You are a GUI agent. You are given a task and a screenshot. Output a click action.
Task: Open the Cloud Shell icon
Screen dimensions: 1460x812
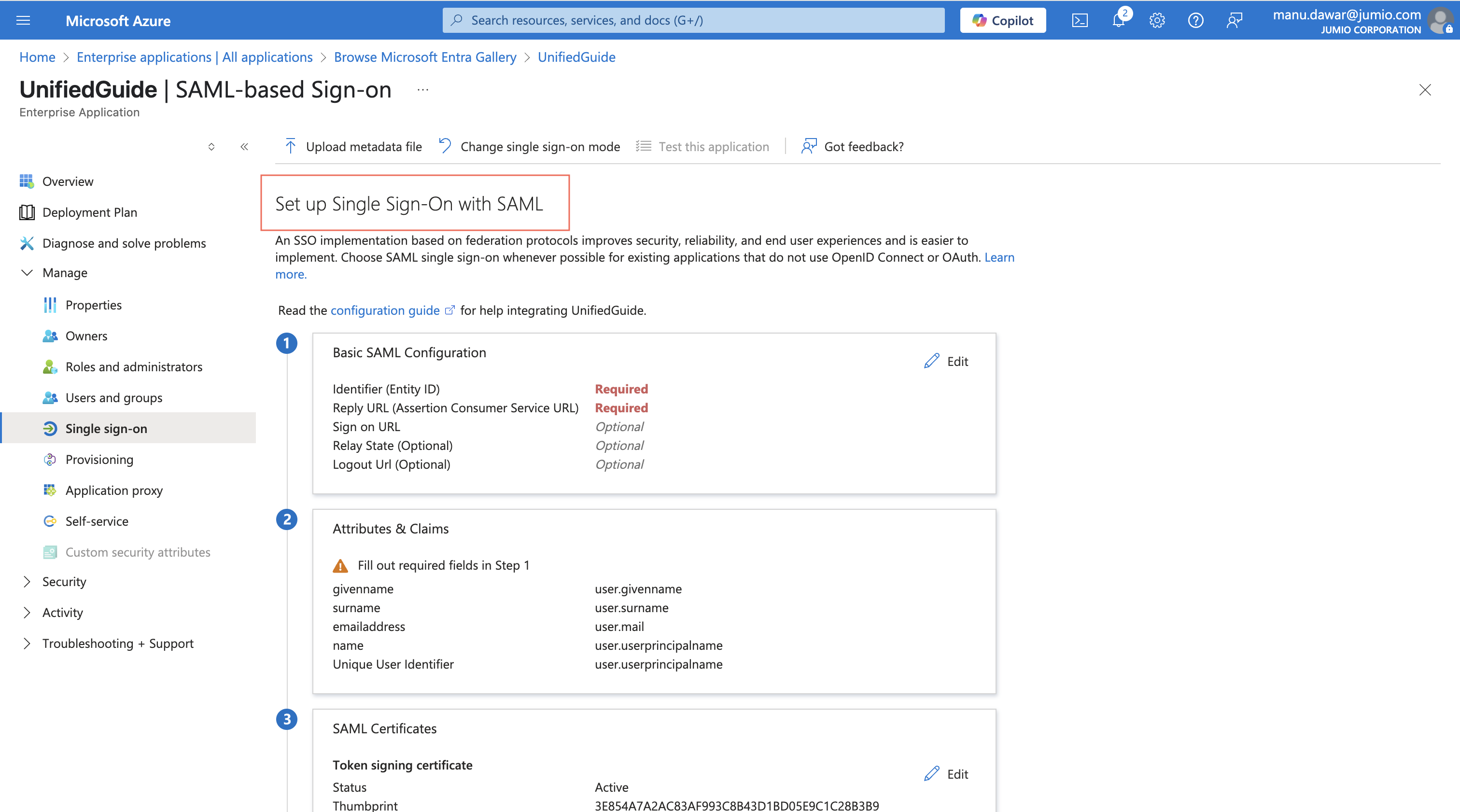(1080, 21)
